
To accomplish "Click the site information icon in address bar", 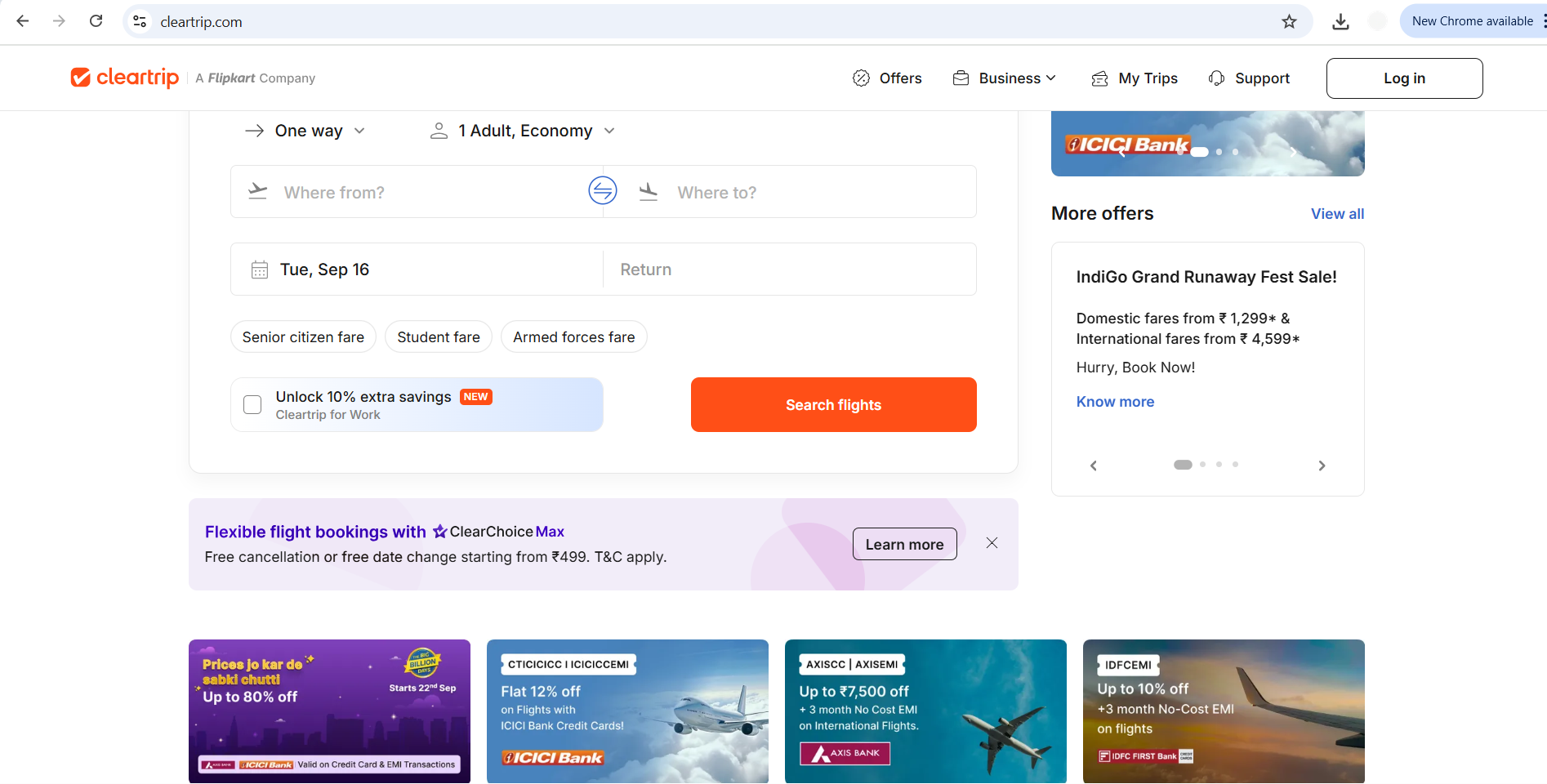I will pos(140,21).
